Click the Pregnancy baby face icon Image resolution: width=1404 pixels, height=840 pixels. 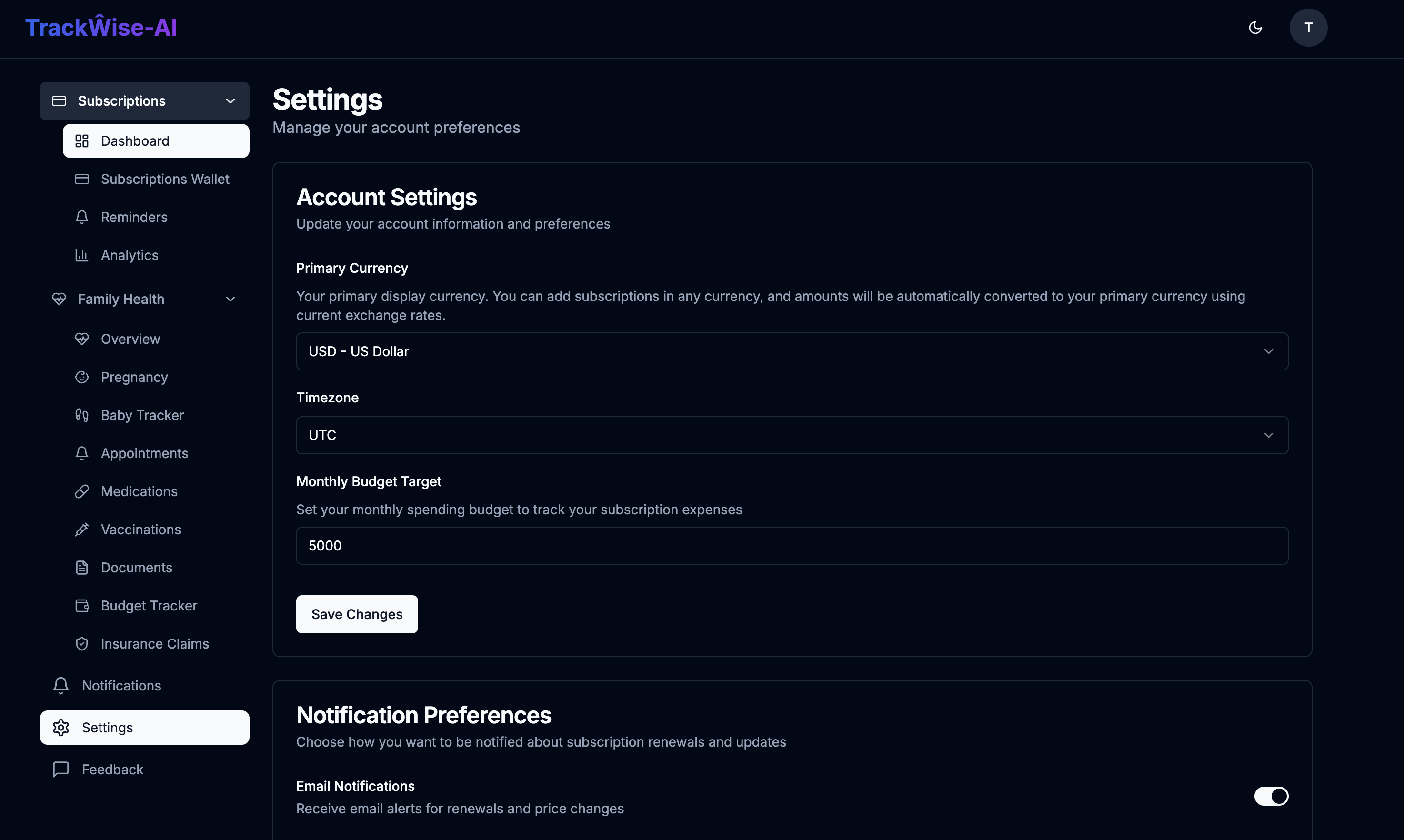pyautogui.click(x=81, y=377)
